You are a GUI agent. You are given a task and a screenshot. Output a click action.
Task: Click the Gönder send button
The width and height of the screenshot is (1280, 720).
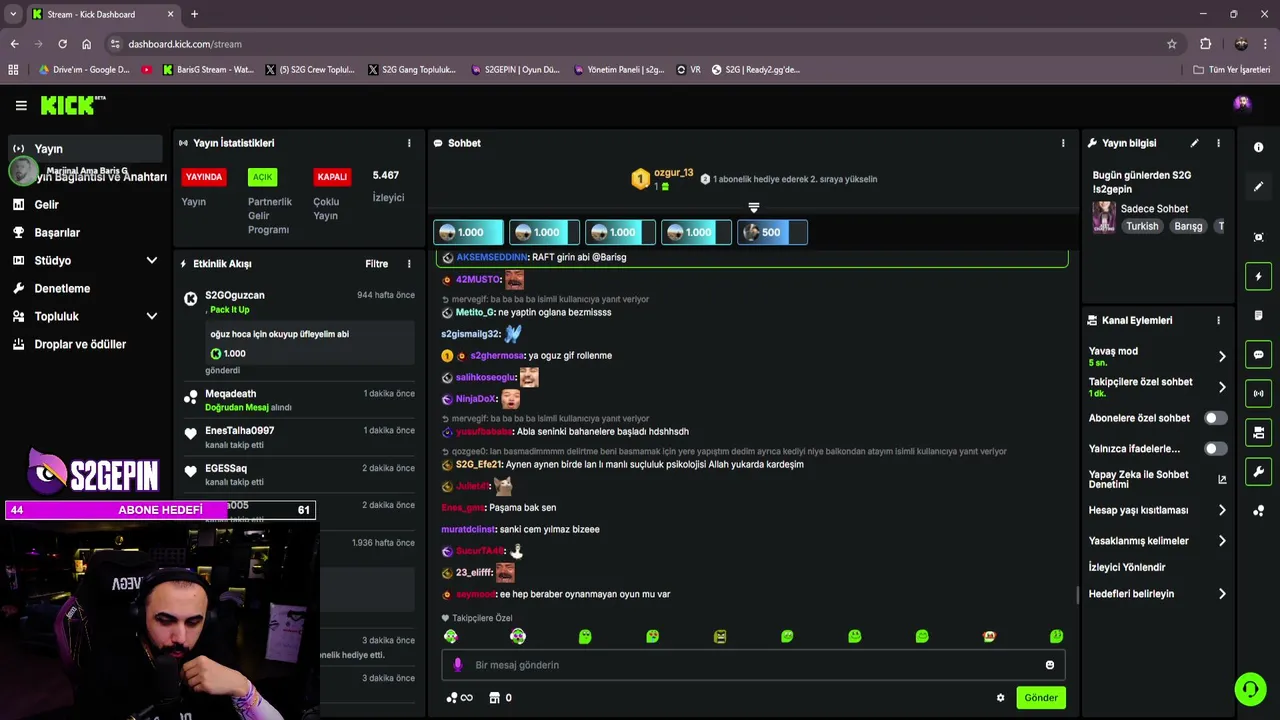pyautogui.click(x=1040, y=698)
